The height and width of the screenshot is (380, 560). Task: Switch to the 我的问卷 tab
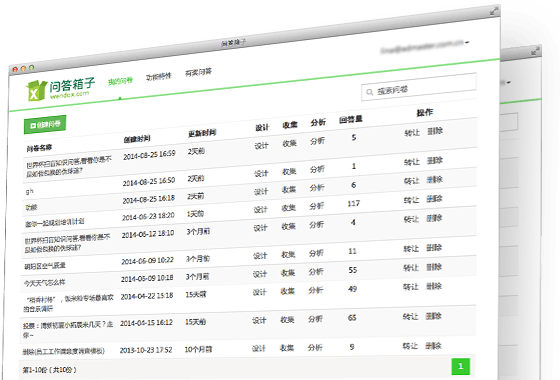[120, 81]
